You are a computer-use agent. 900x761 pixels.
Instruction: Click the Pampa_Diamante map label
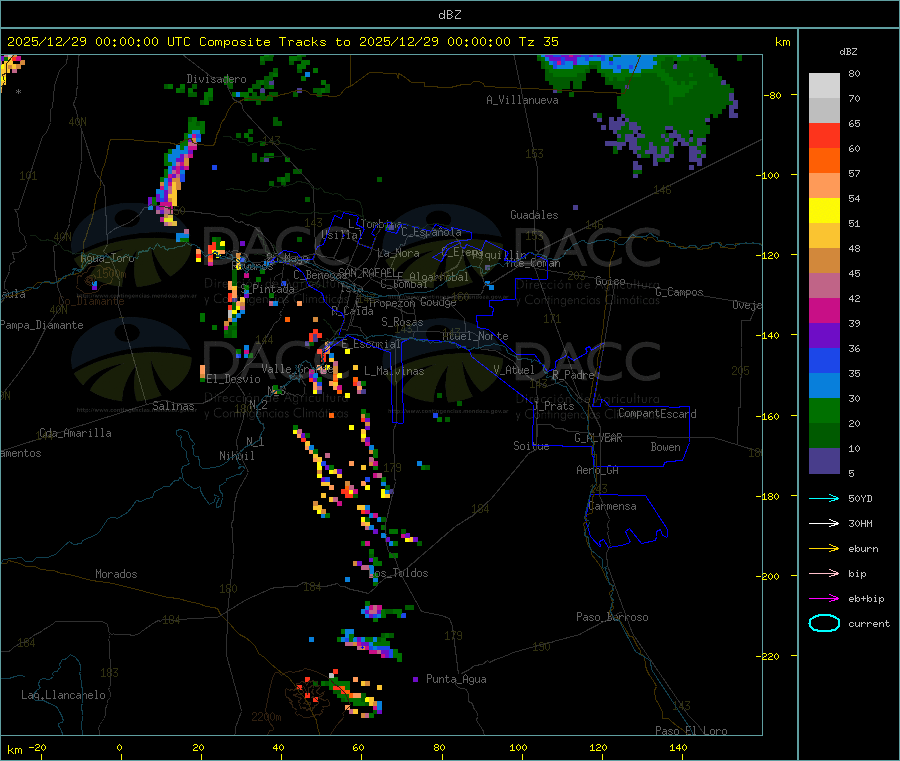pos(41,325)
